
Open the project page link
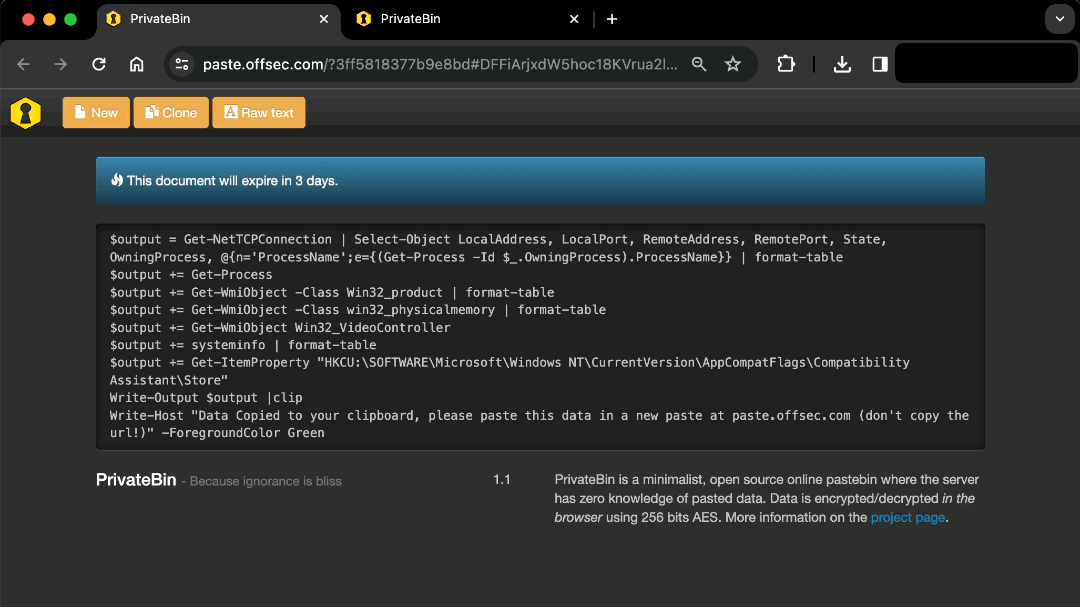908,517
